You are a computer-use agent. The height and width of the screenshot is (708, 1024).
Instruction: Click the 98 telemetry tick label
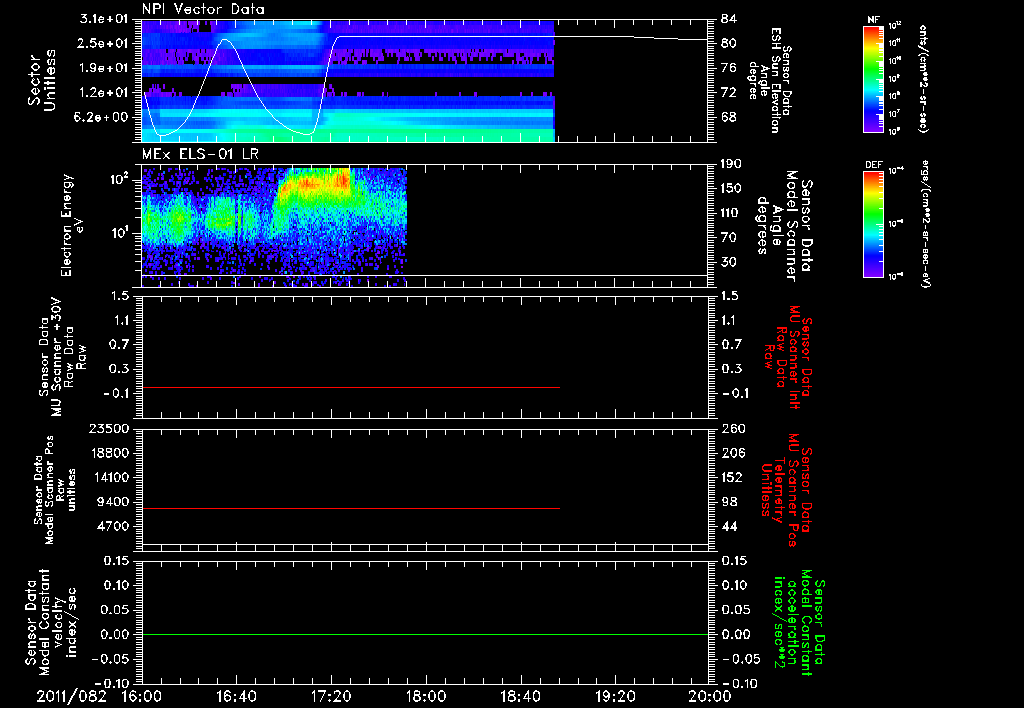pyautogui.click(x=728, y=502)
